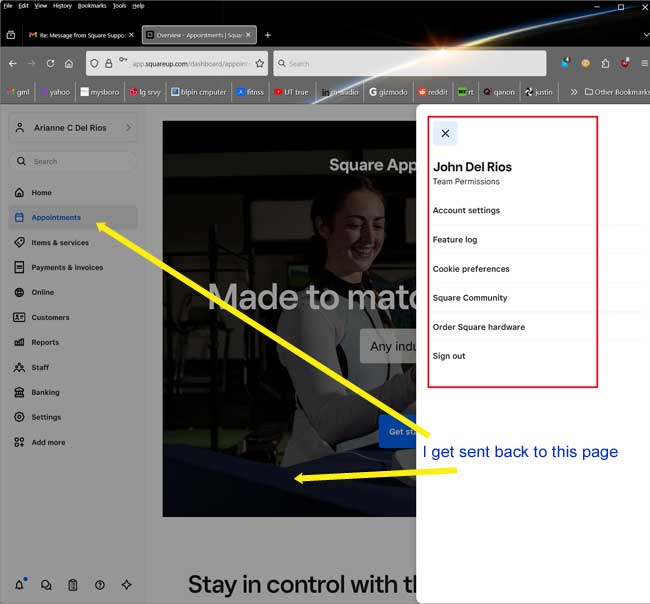
Task: Reload the page with refresh icon
Action: tap(51, 63)
